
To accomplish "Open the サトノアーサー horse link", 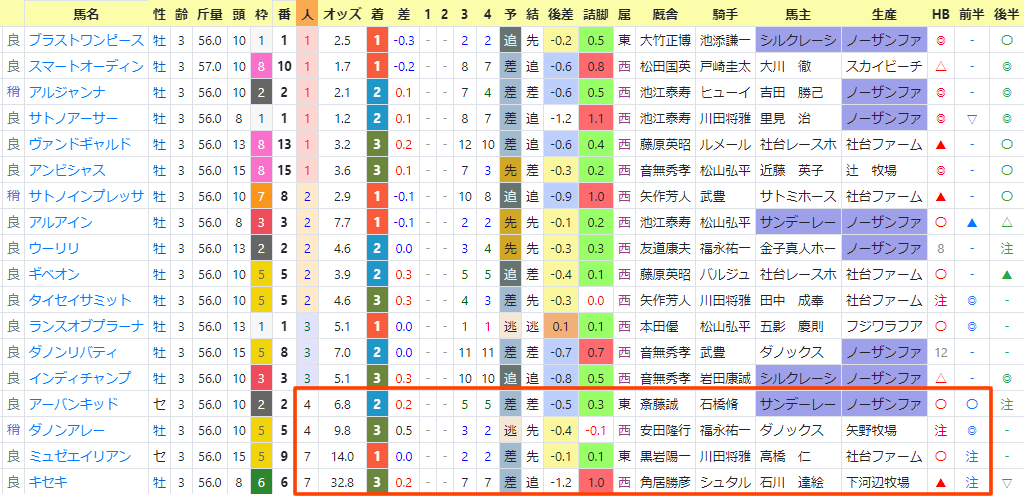I will pos(73,119).
